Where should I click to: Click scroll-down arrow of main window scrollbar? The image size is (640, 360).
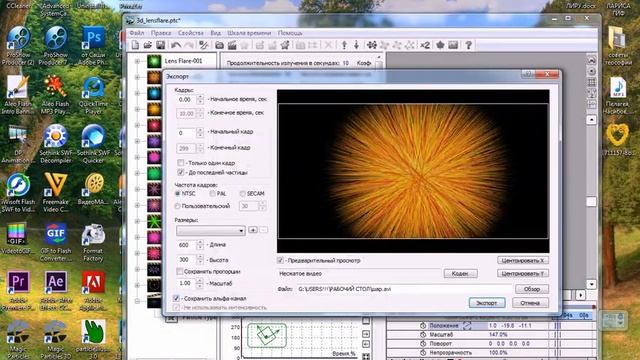591,284
